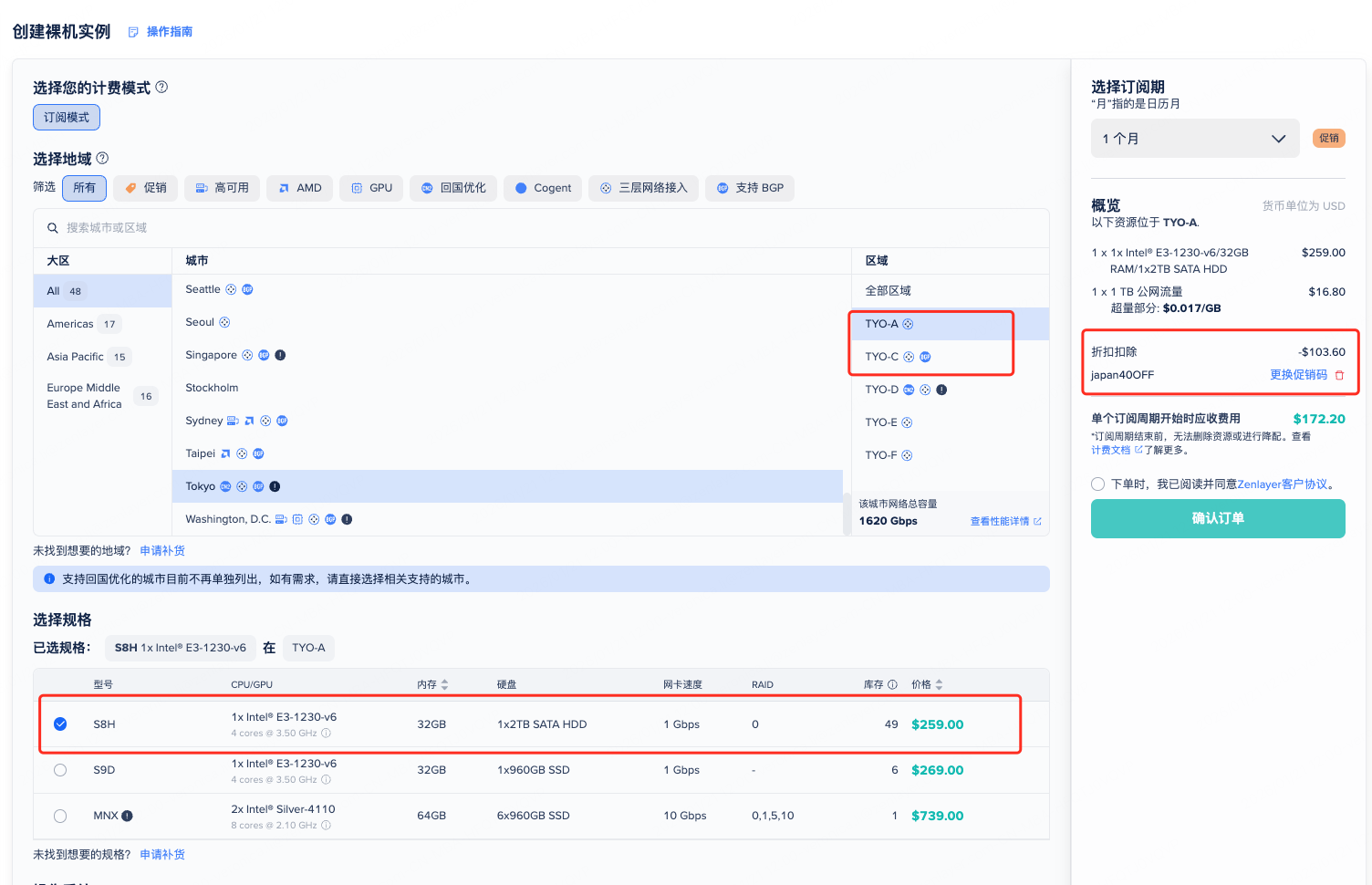Select Asia Pacific in region list
This screenshot has width=1372, height=885.
point(76,357)
